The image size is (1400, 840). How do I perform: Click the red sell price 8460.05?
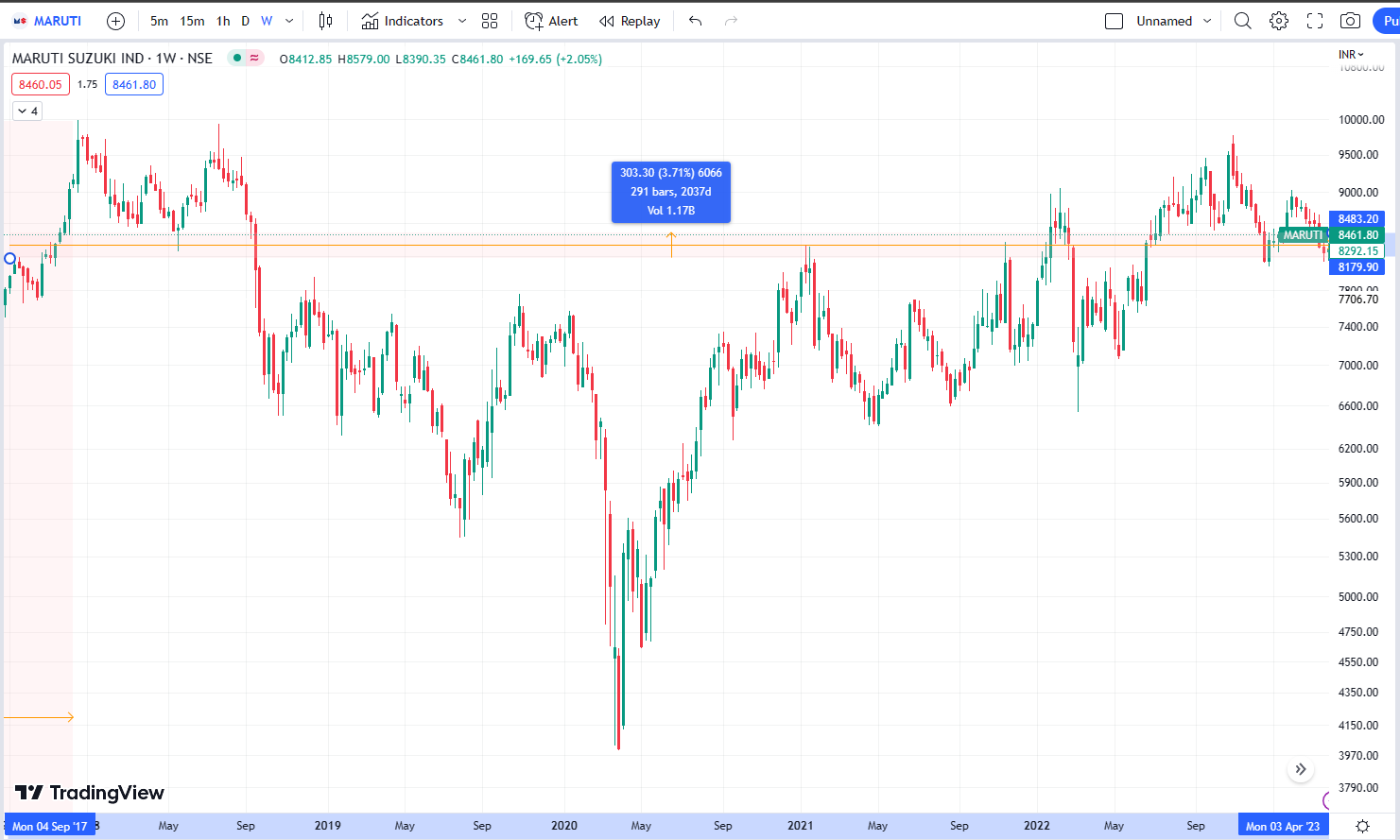[x=41, y=84]
